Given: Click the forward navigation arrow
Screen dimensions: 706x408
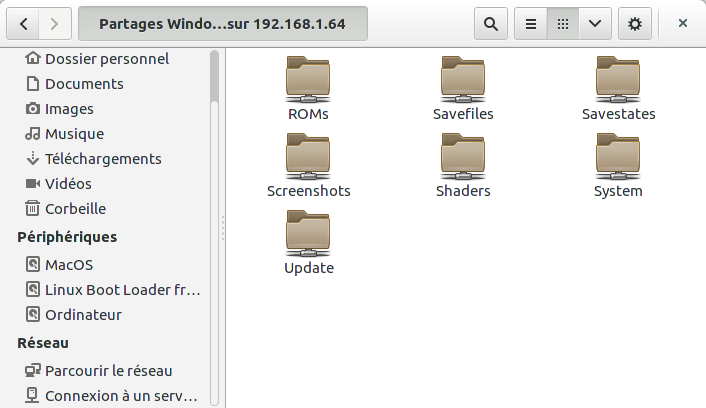Looking at the screenshot, I should pos(56,23).
